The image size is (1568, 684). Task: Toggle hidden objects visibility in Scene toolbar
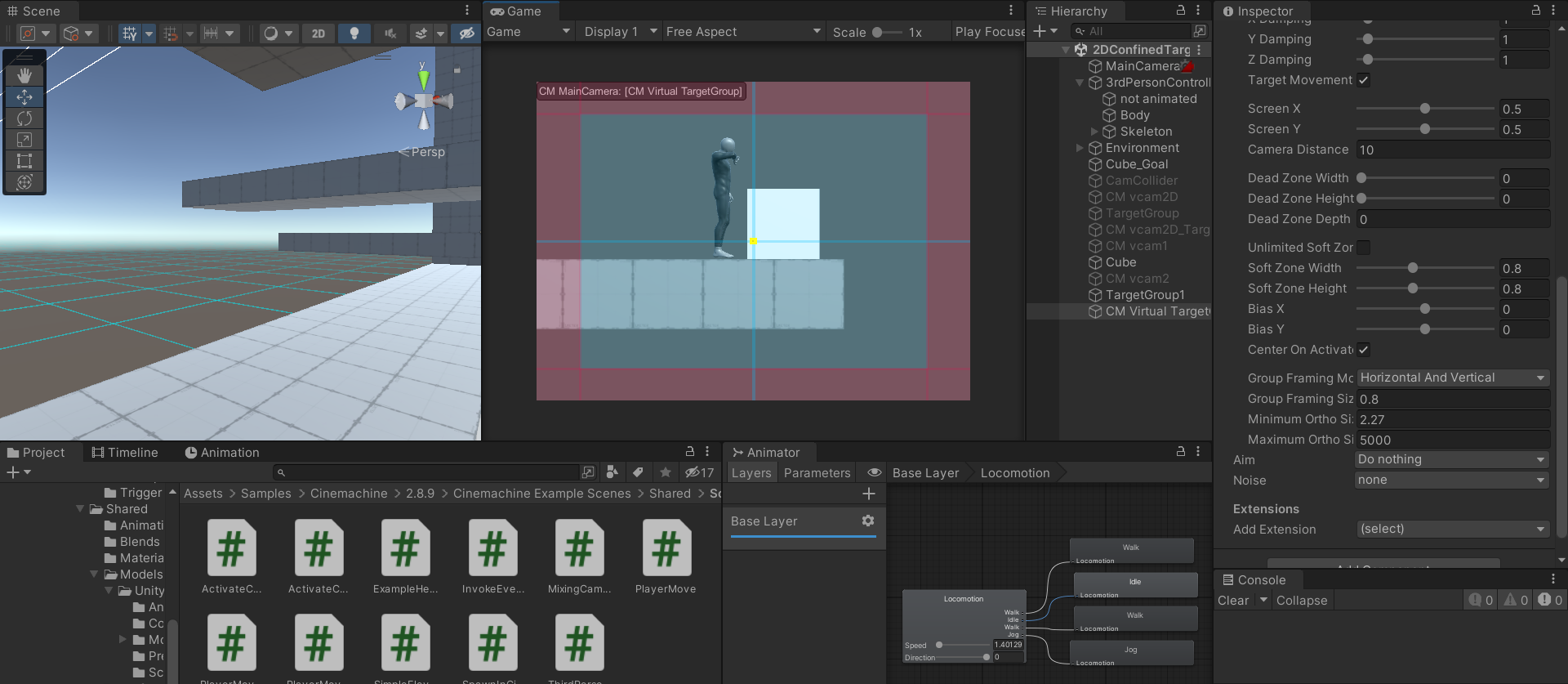[x=466, y=34]
